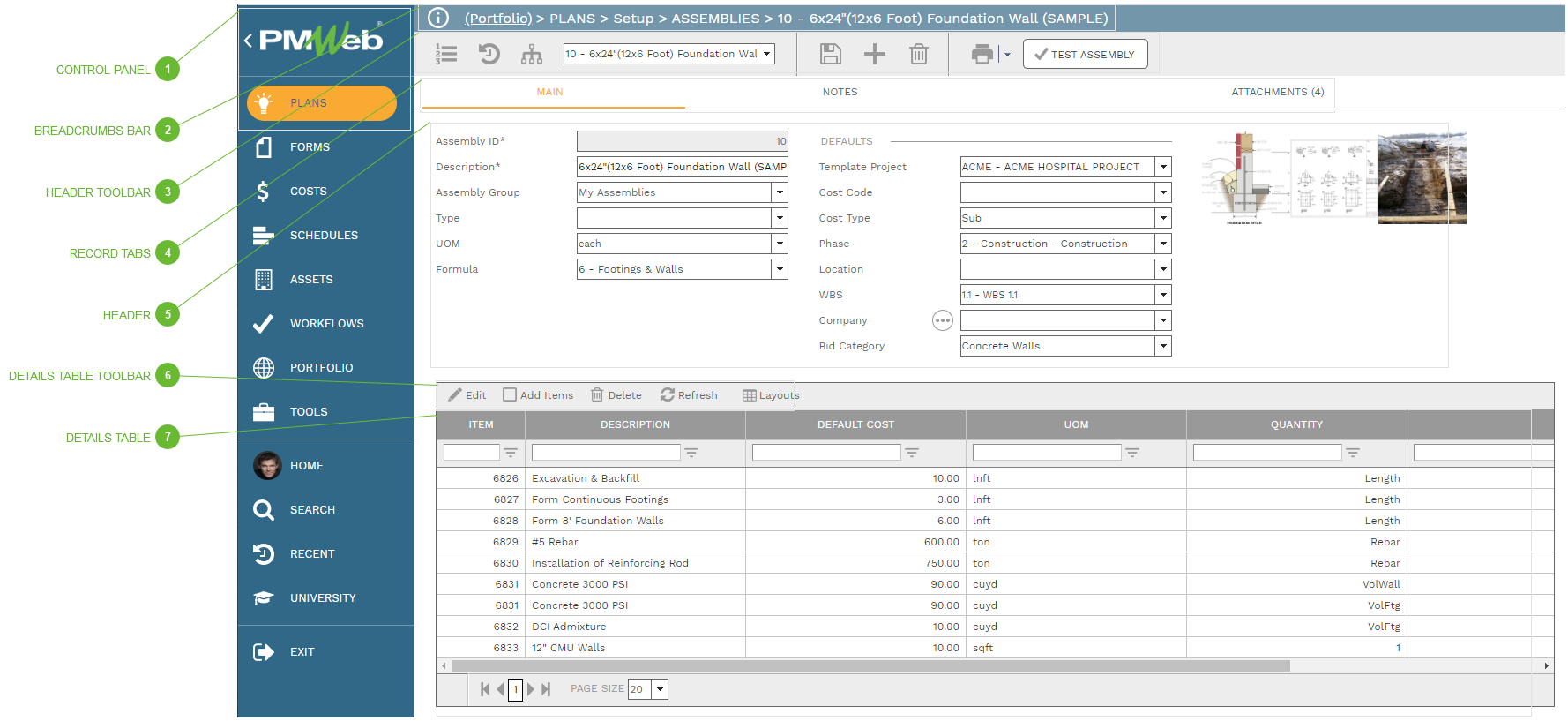Click the trash icon in header toolbar
This screenshot has height=721, width=1568.
click(x=918, y=54)
